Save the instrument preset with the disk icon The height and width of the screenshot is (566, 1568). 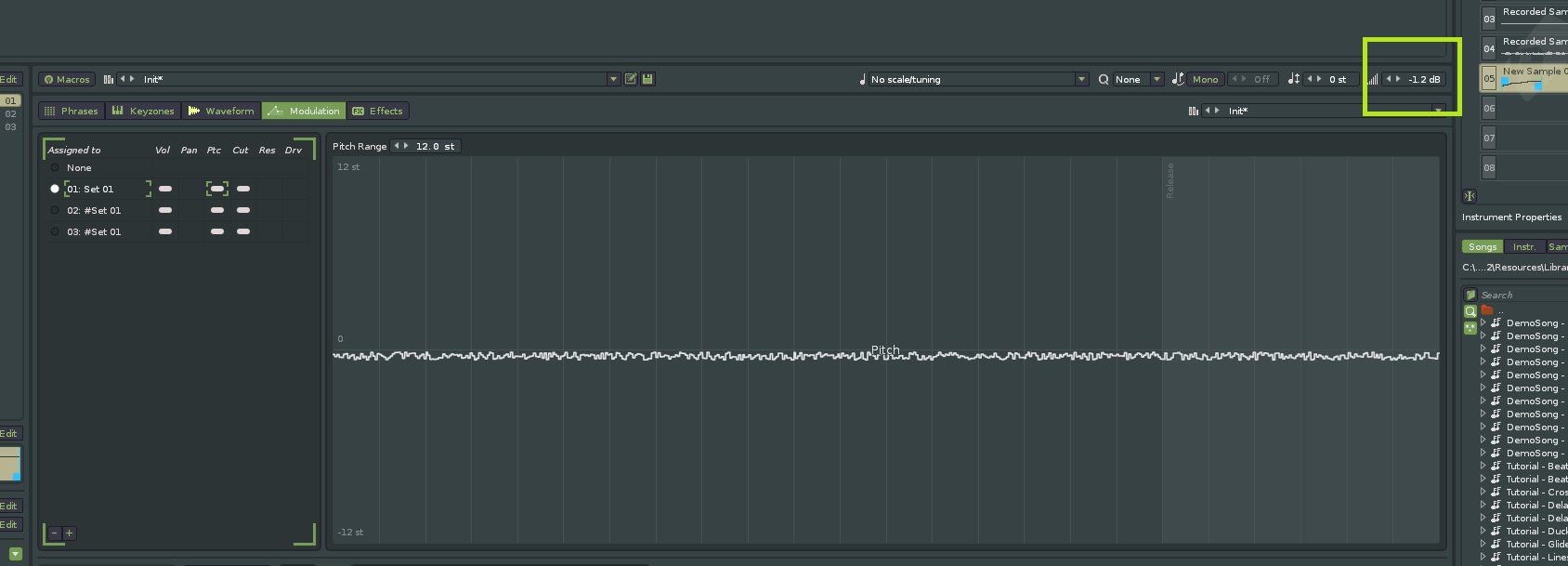pos(647,79)
